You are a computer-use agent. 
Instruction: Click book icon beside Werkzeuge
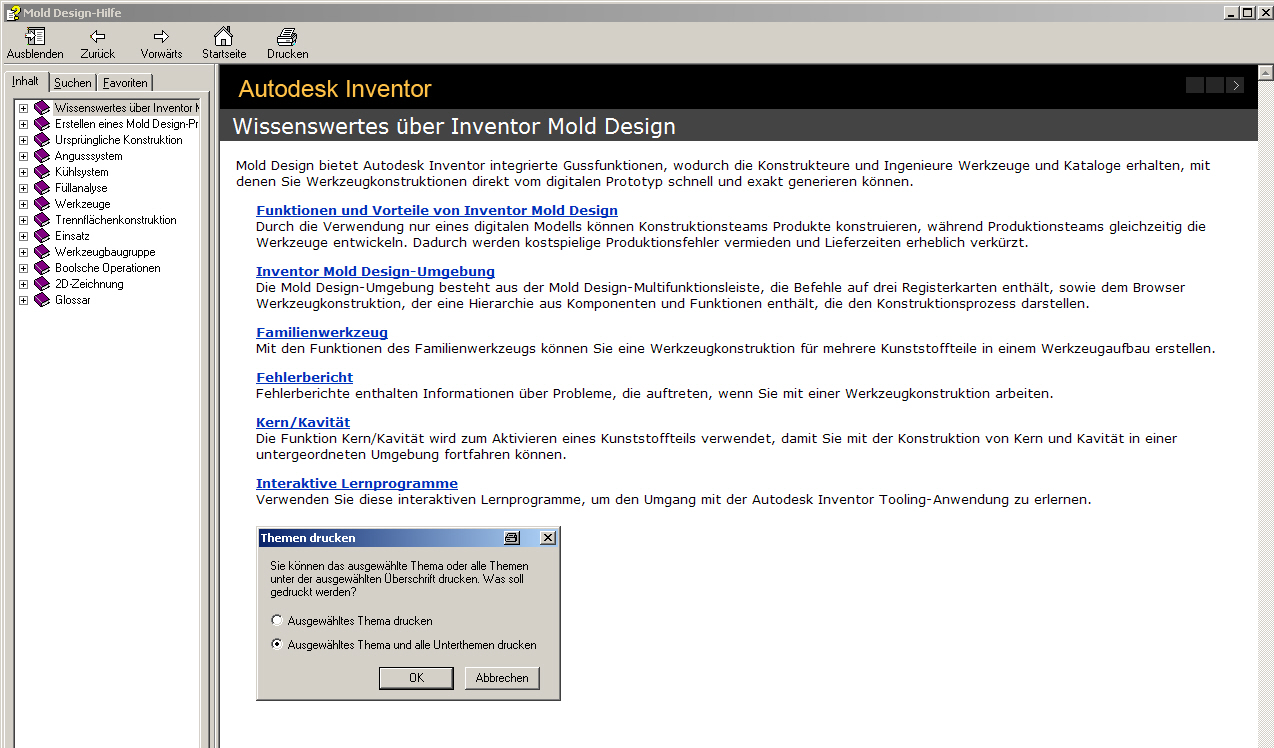[x=41, y=204]
